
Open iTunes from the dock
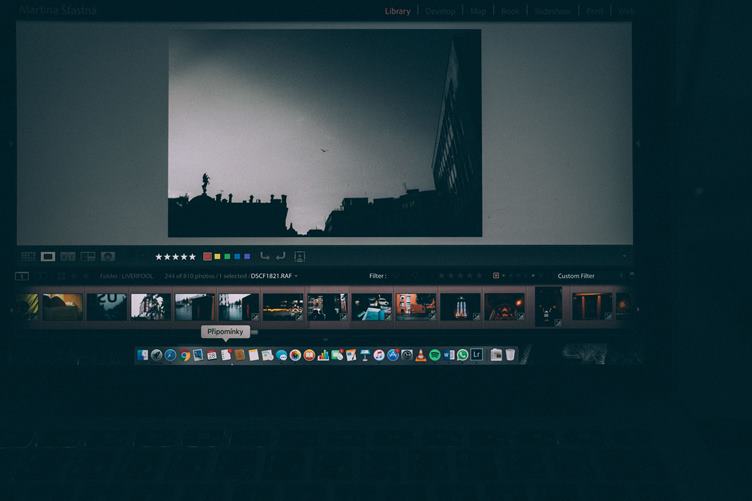[x=379, y=355]
